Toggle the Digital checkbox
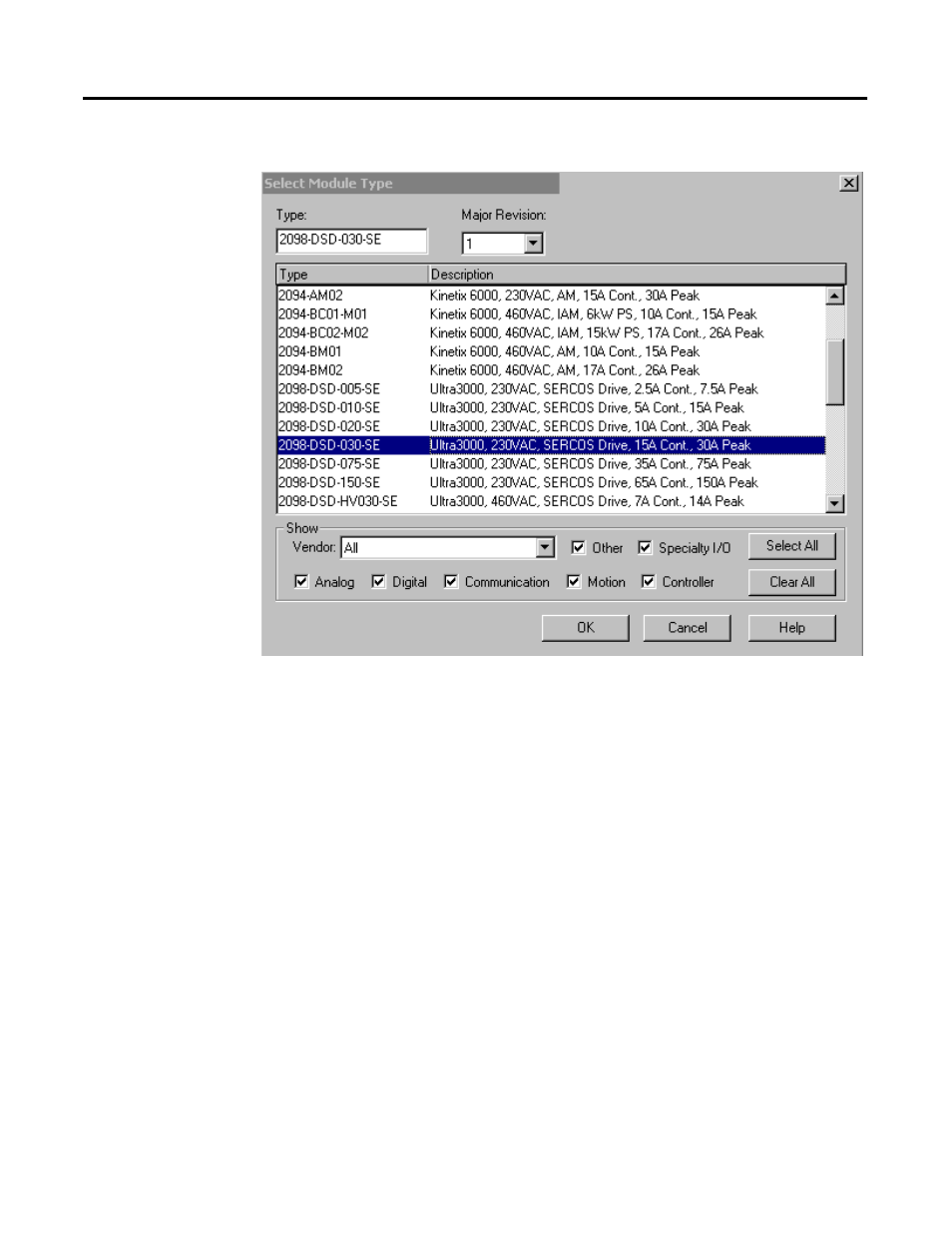Viewport: 952px width, 1233px height. (378, 581)
